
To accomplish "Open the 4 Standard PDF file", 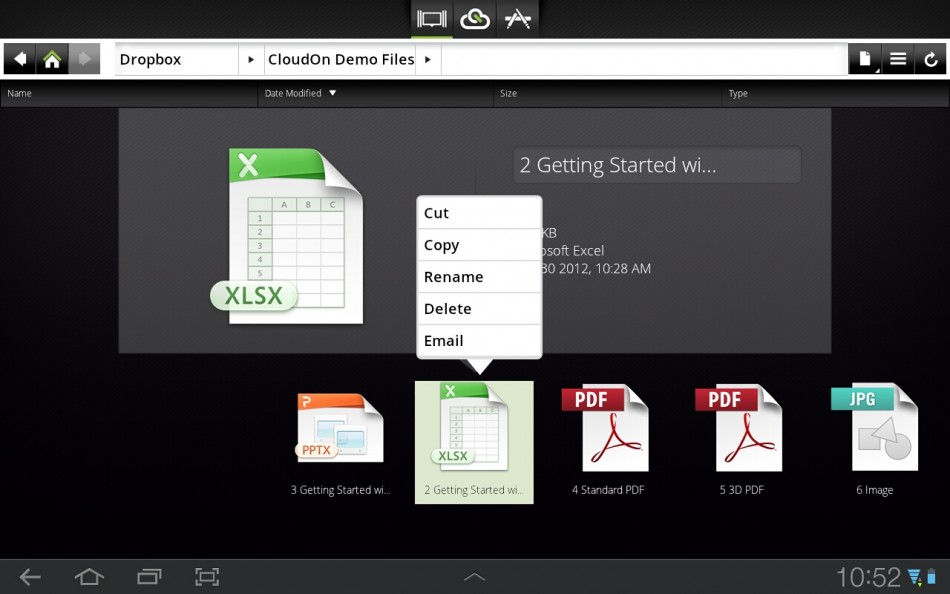I will click(x=606, y=427).
